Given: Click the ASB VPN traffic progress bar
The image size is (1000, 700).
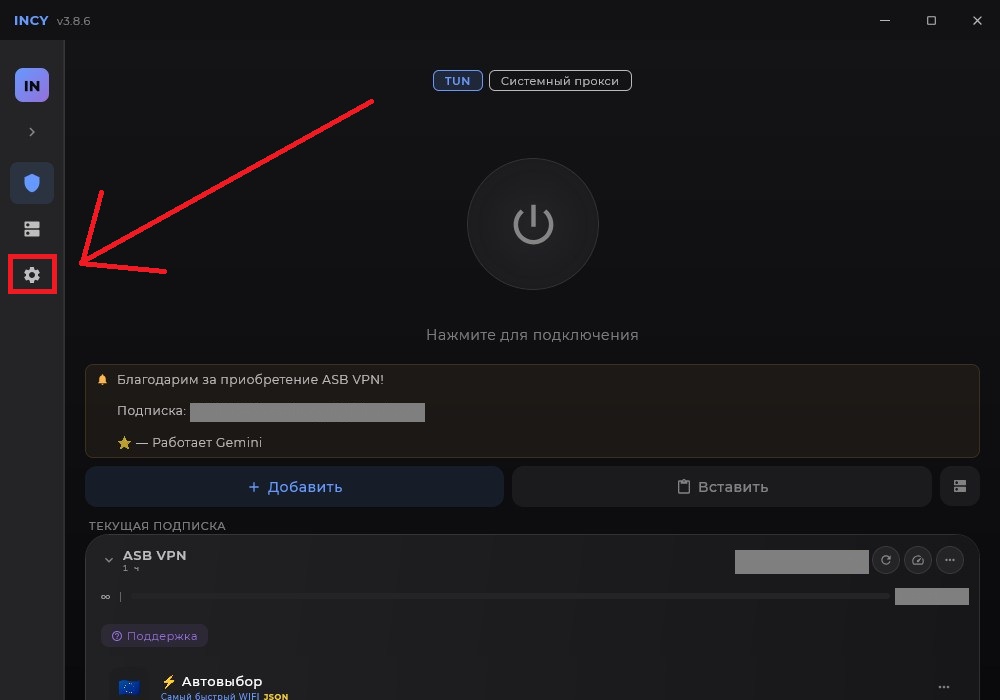Looking at the screenshot, I should pyautogui.click(x=510, y=596).
